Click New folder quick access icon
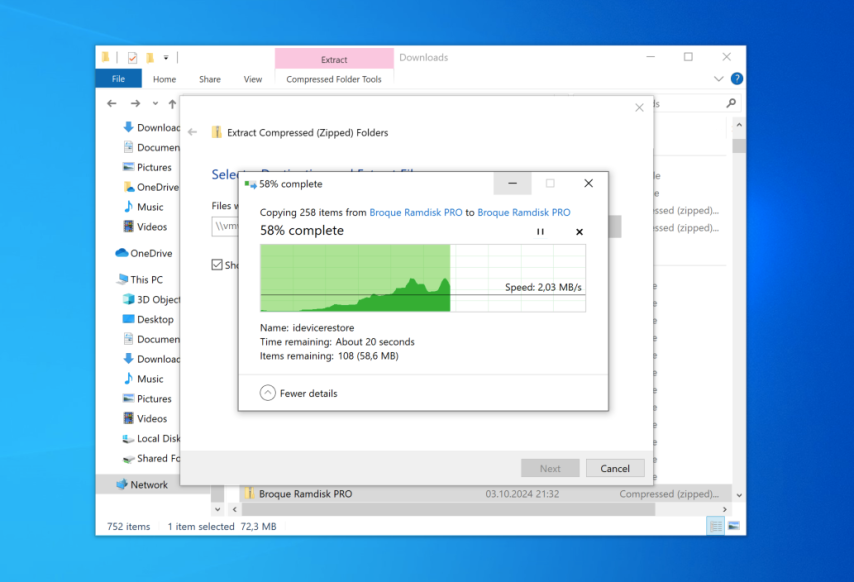 150,57
